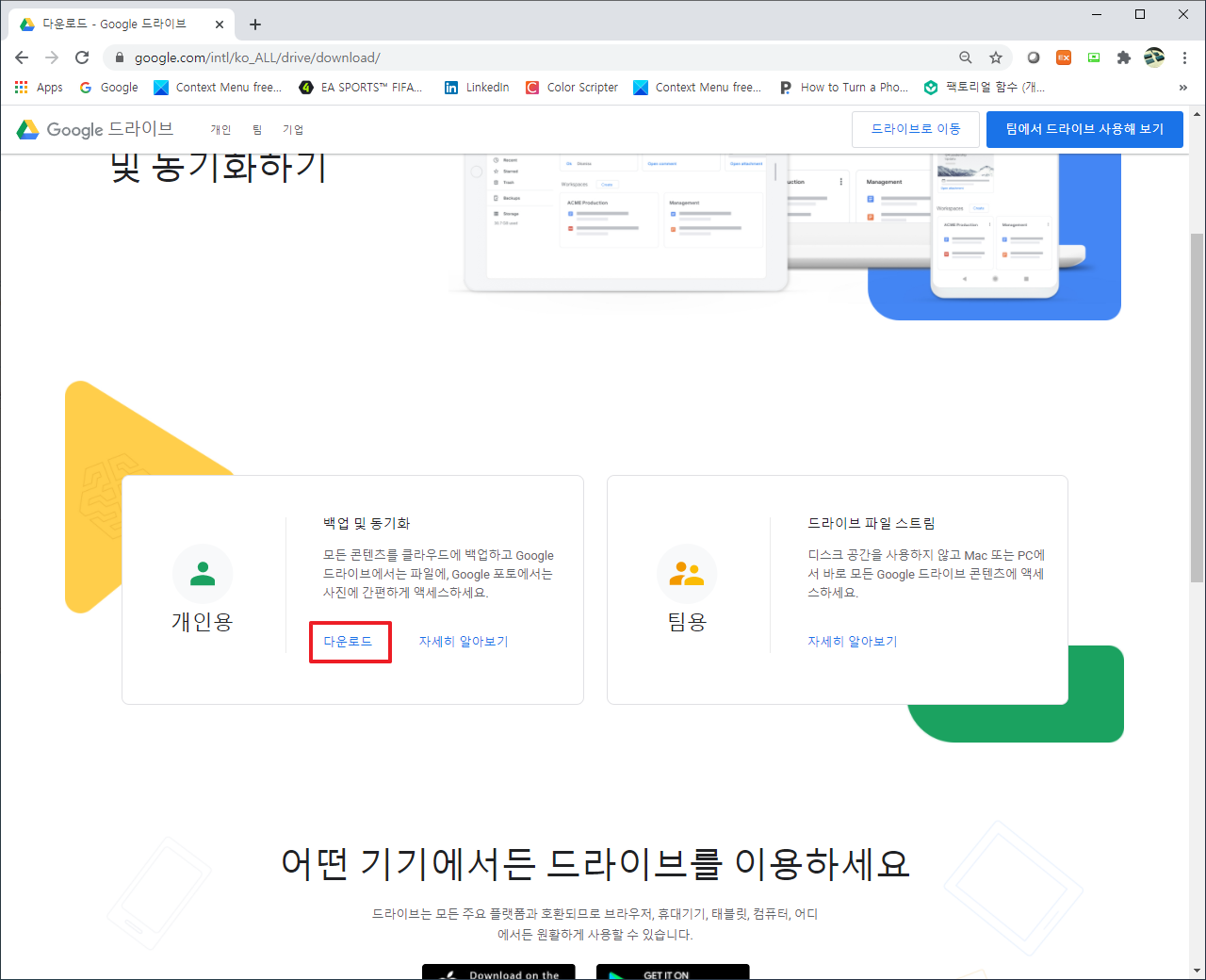Click the scrollbar down arrow

[1197, 971]
